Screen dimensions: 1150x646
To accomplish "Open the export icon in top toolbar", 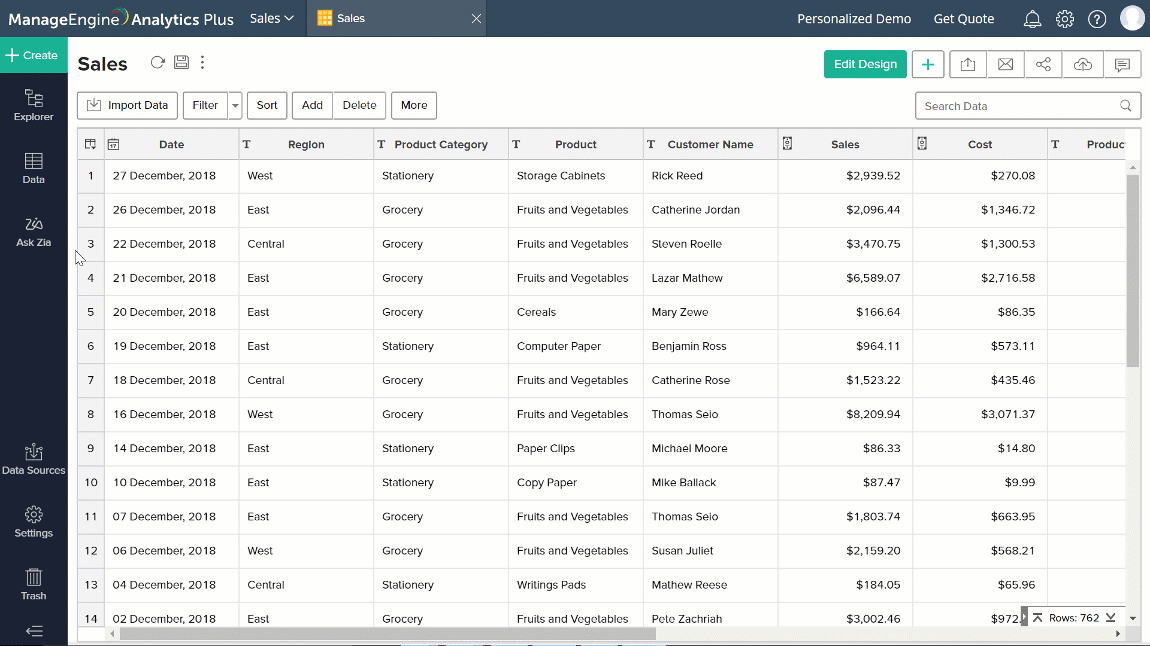I will point(967,64).
